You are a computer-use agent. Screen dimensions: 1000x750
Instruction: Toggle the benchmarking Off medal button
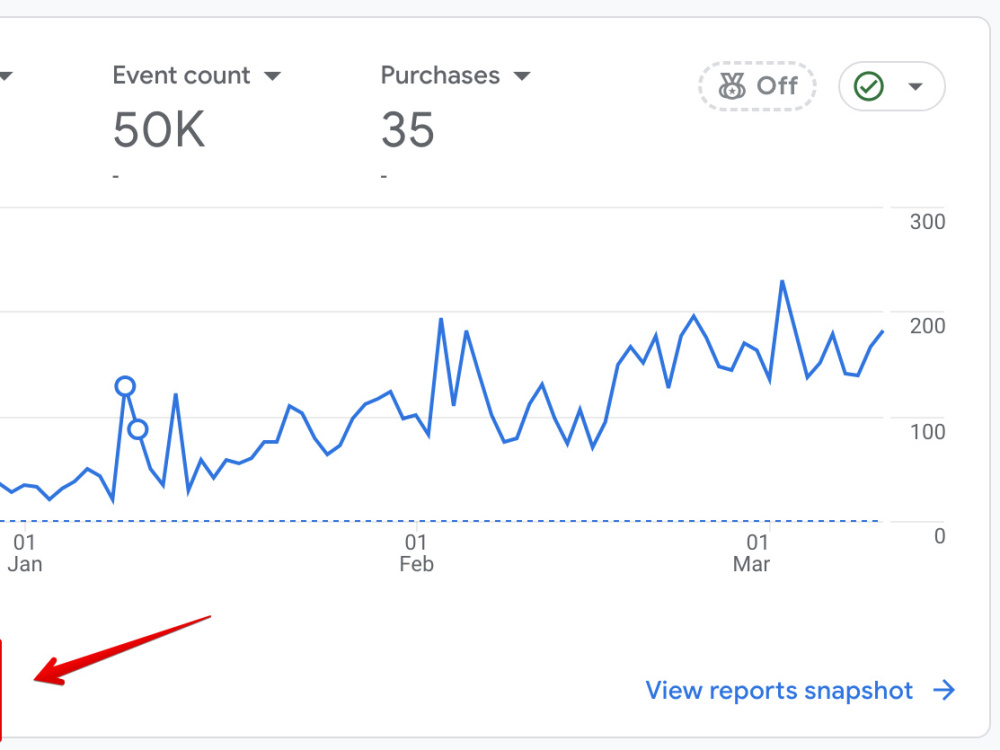click(757, 86)
